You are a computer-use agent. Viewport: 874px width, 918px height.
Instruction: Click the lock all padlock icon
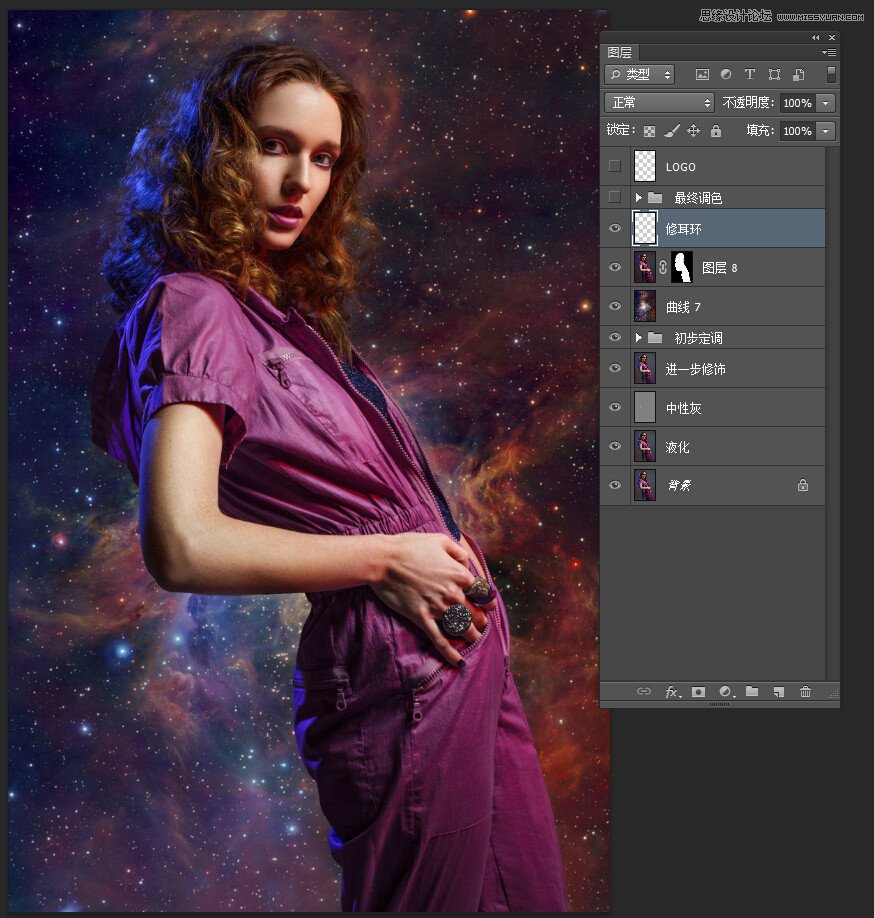click(x=716, y=131)
